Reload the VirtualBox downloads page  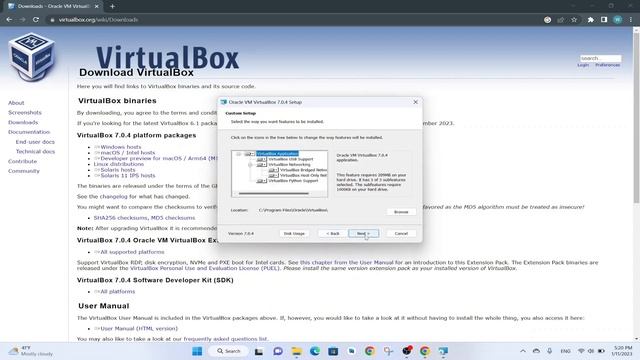[36, 20]
